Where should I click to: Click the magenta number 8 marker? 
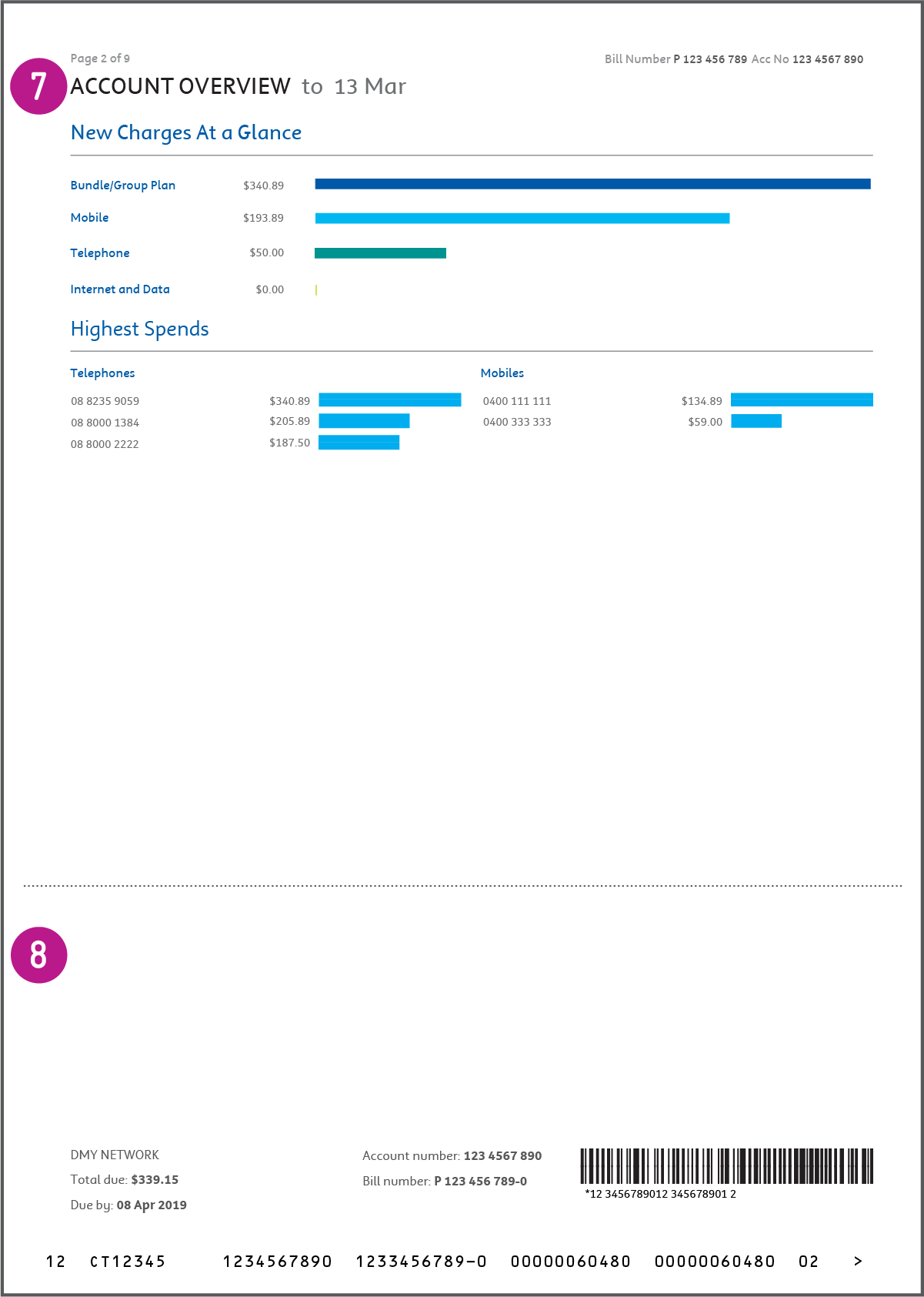coord(38,954)
